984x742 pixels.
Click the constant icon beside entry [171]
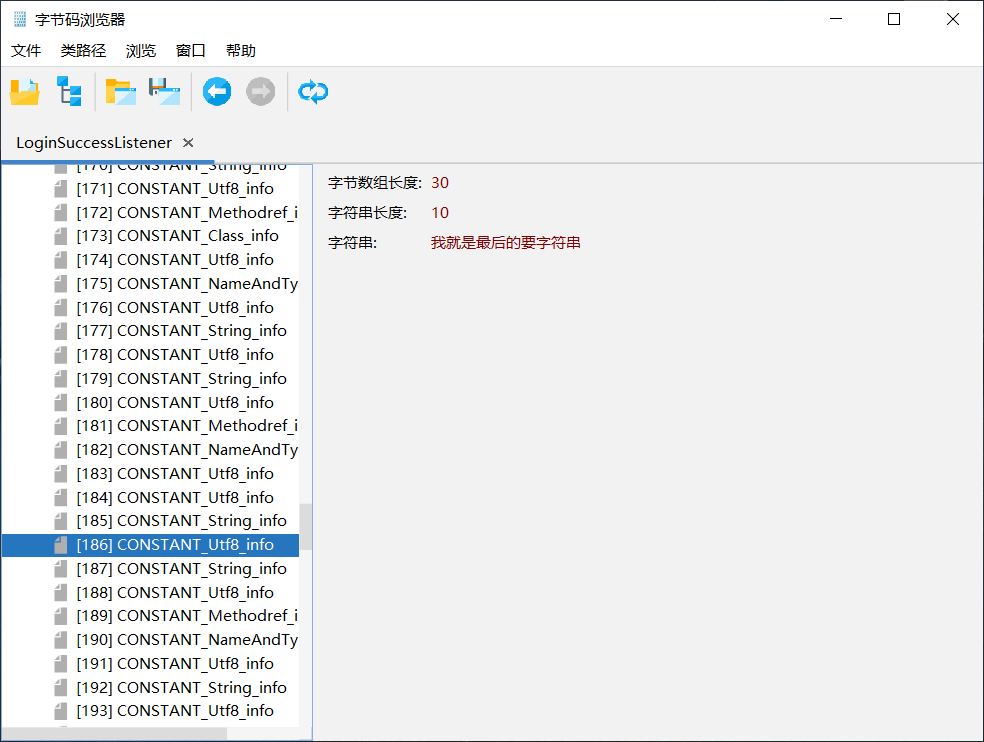tap(60, 188)
